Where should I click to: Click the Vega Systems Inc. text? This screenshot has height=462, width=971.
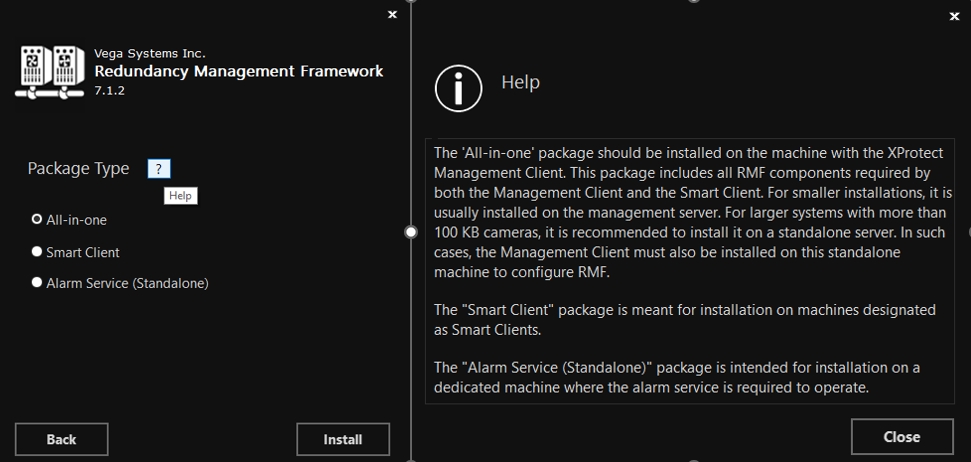click(x=149, y=53)
